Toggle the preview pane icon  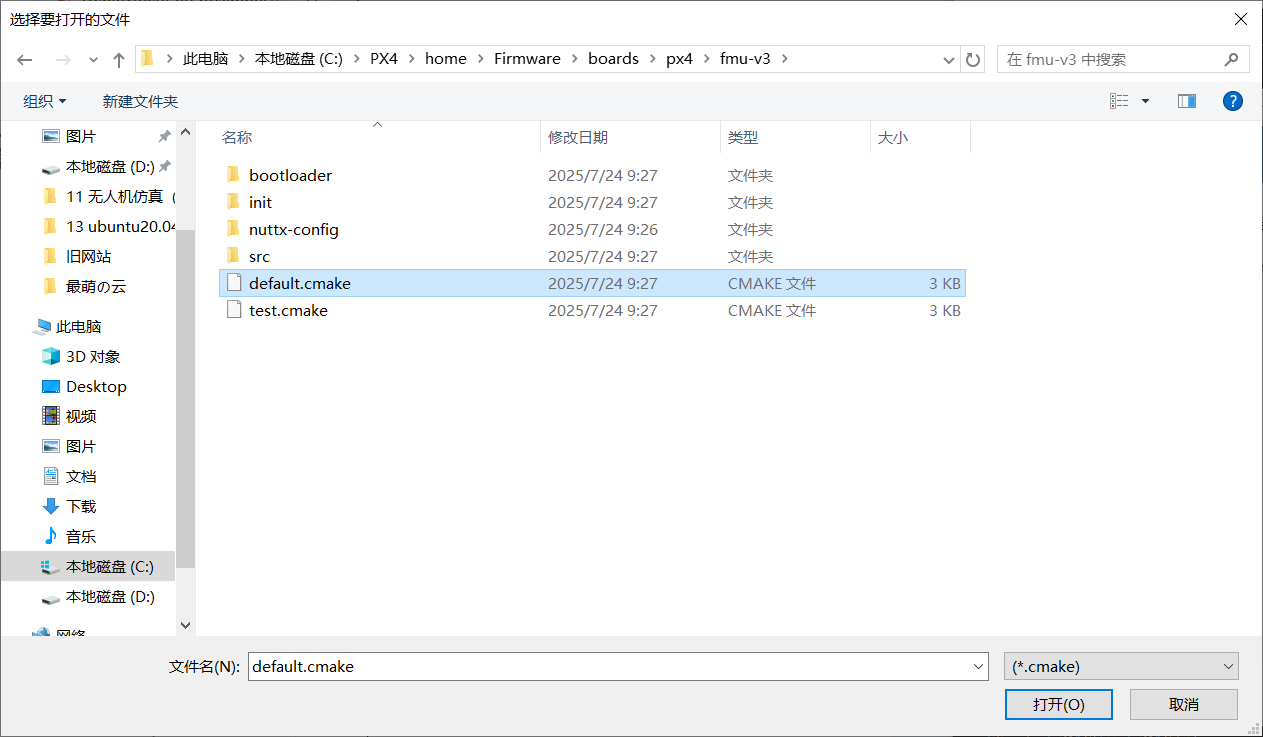[x=1187, y=101]
